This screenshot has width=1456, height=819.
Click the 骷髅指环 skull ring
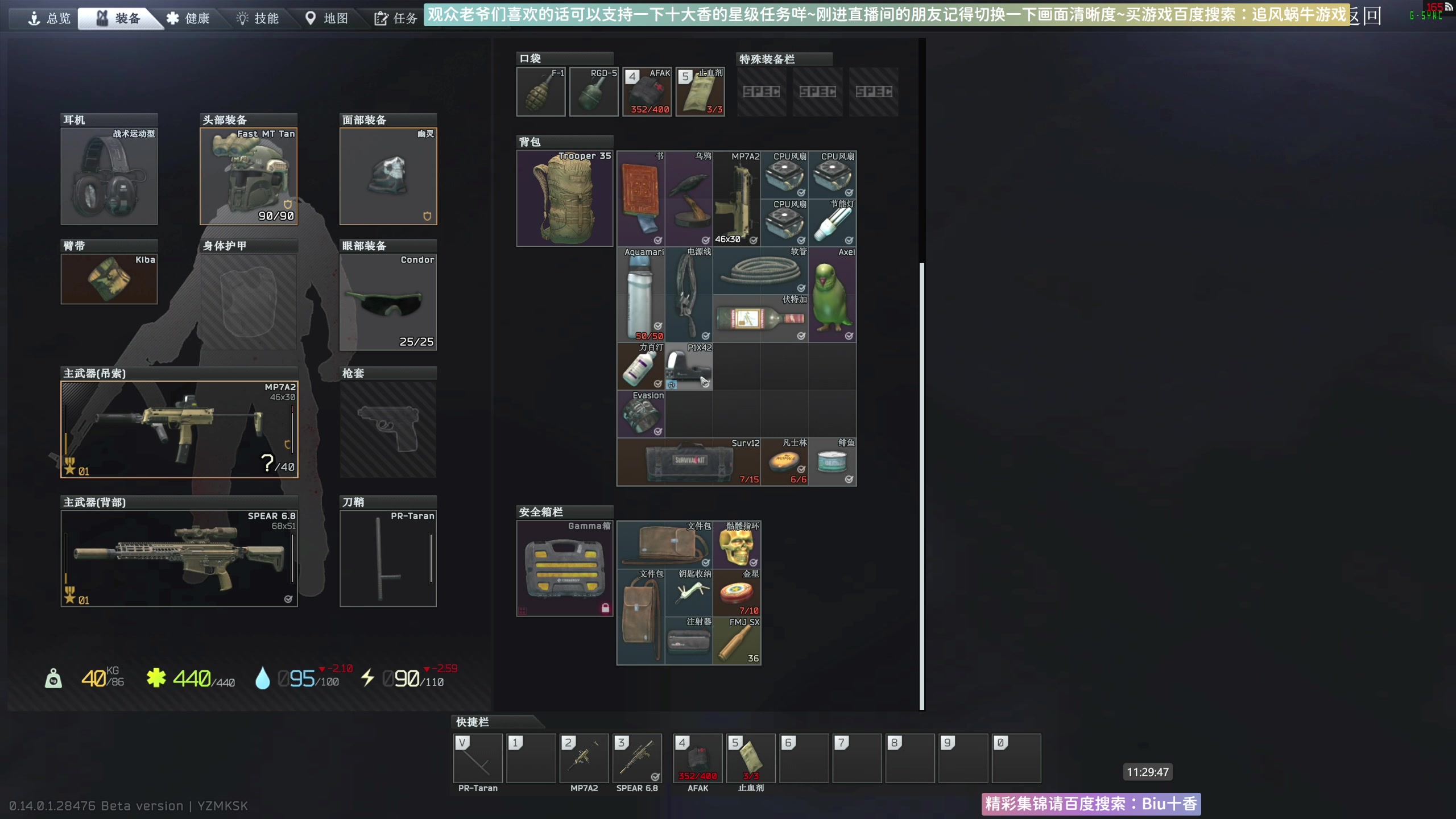(x=737, y=545)
